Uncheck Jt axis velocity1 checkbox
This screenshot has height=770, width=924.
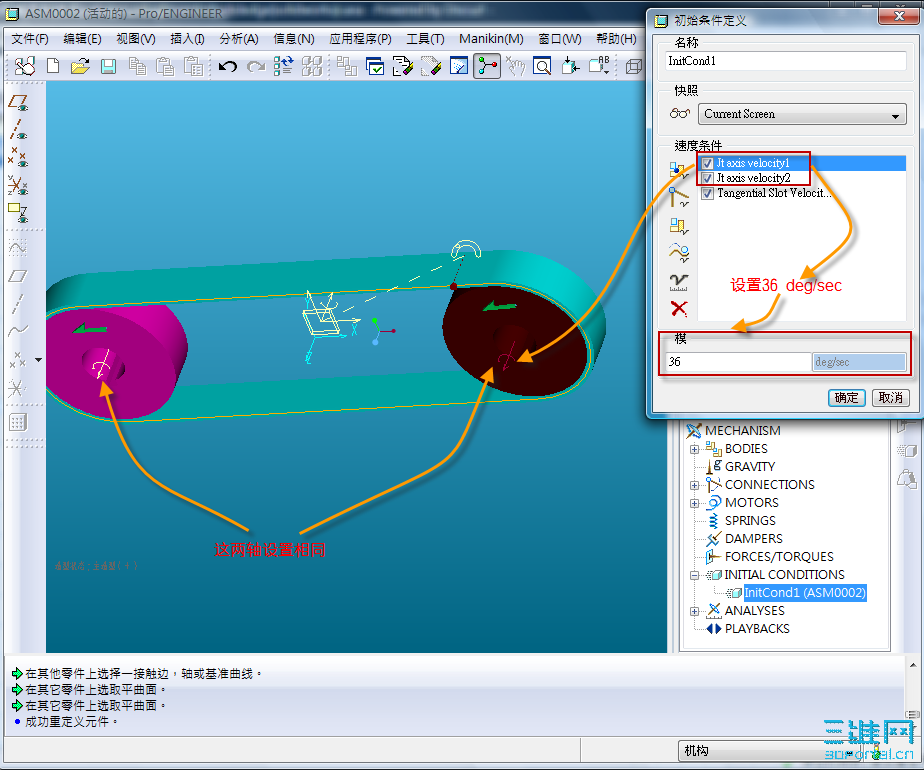point(708,163)
